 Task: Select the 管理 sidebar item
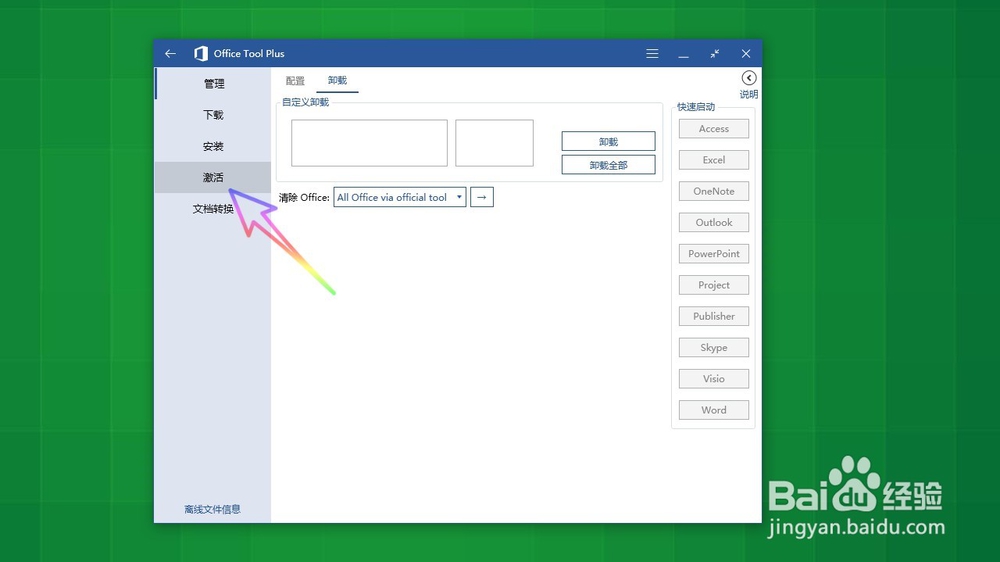[213, 84]
